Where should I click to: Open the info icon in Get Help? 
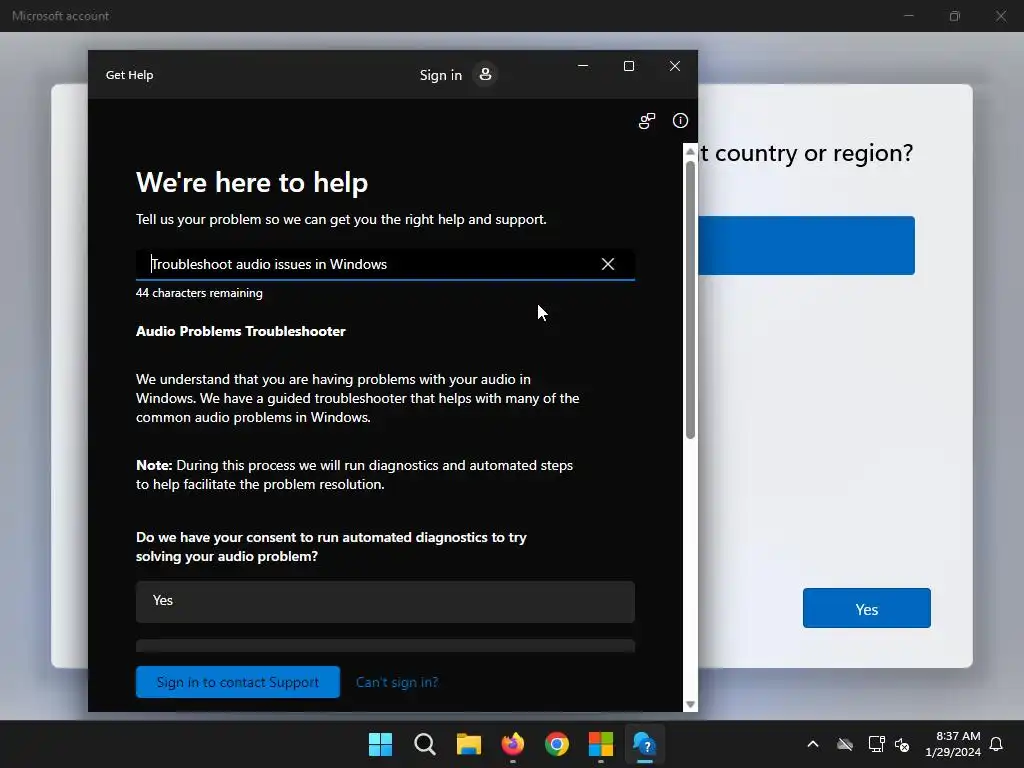click(680, 121)
